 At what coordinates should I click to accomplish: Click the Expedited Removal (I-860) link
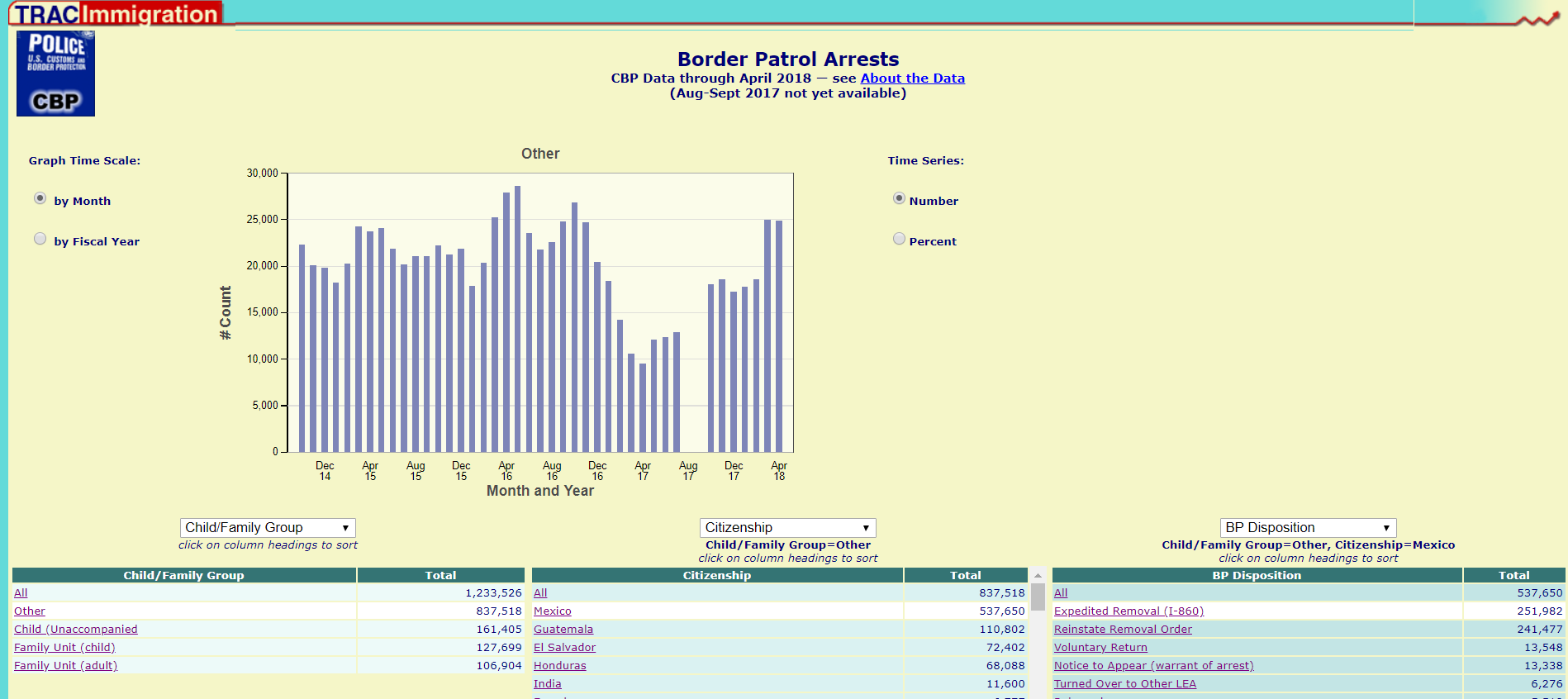click(1128, 611)
